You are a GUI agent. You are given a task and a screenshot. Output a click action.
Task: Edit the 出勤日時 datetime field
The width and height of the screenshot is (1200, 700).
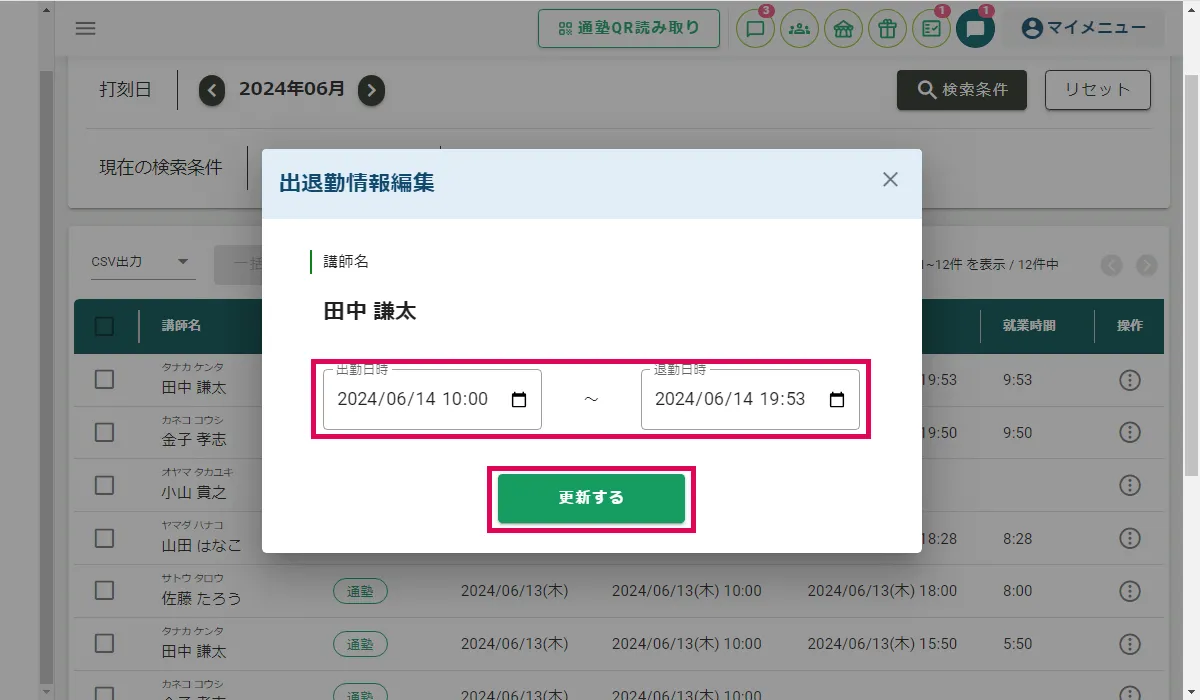click(x=432, y=400)
